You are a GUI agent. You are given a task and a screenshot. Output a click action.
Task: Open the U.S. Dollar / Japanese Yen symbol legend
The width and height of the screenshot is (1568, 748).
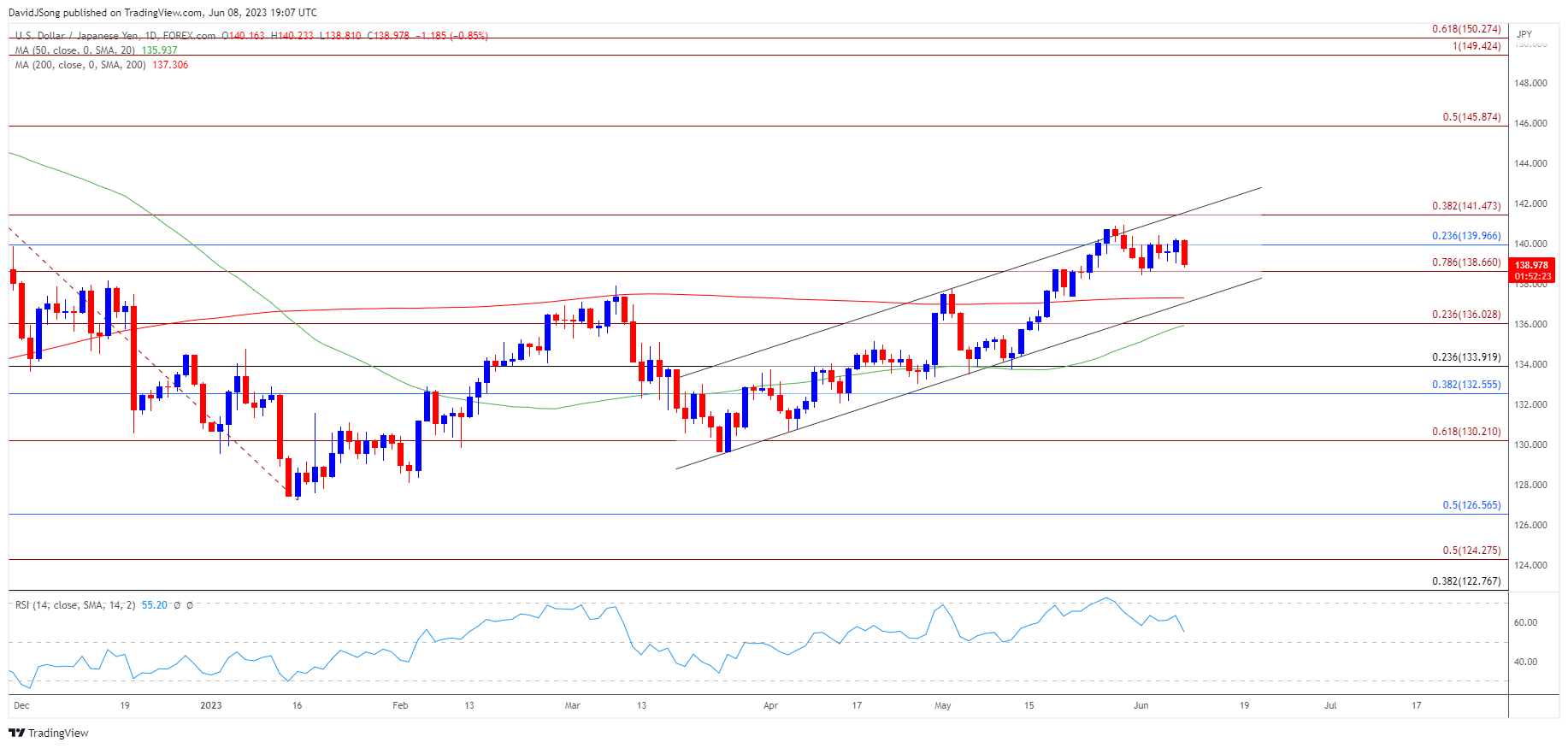click(115, 36)
